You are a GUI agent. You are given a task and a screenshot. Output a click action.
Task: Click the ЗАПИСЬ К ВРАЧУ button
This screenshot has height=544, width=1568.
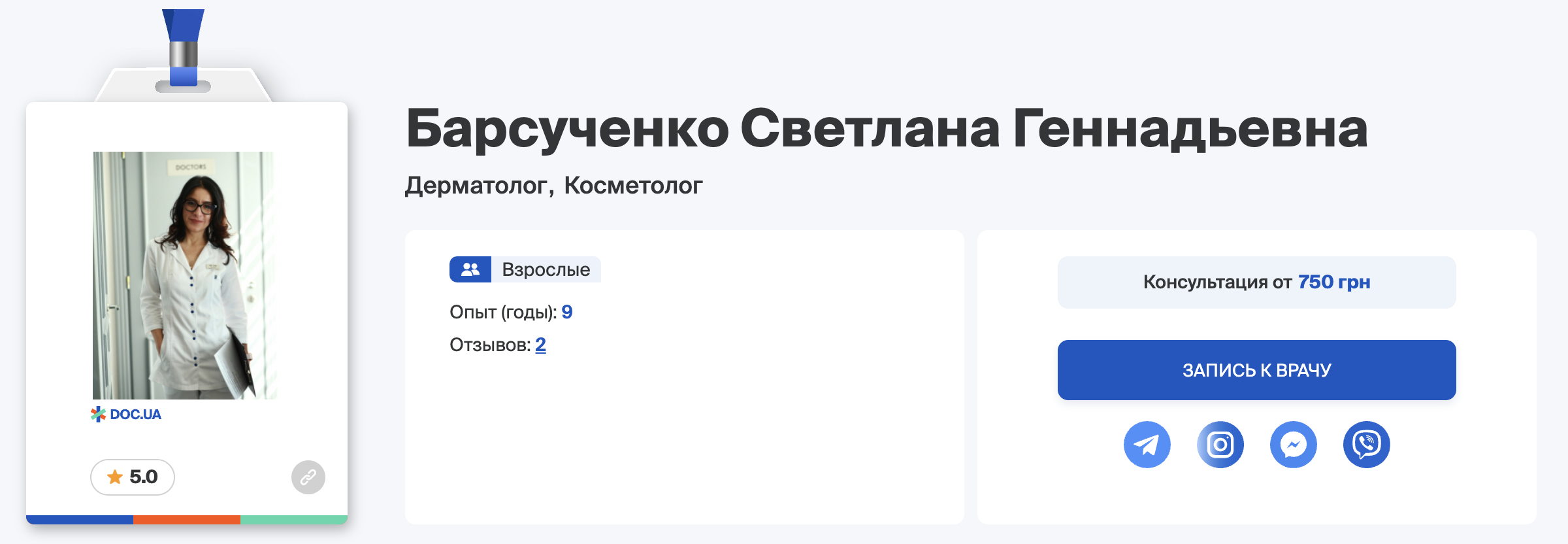pyautogui.click(x=1256, y=370)
